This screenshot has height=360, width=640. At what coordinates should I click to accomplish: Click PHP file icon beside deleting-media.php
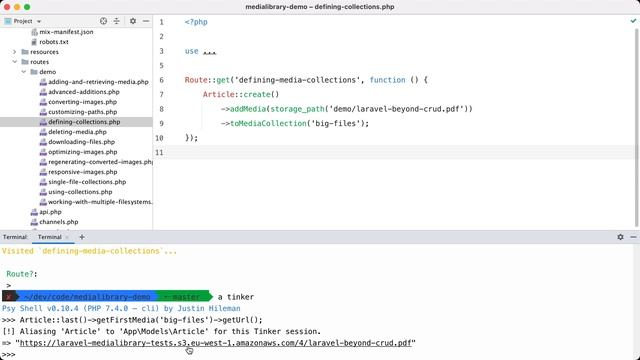43,132
